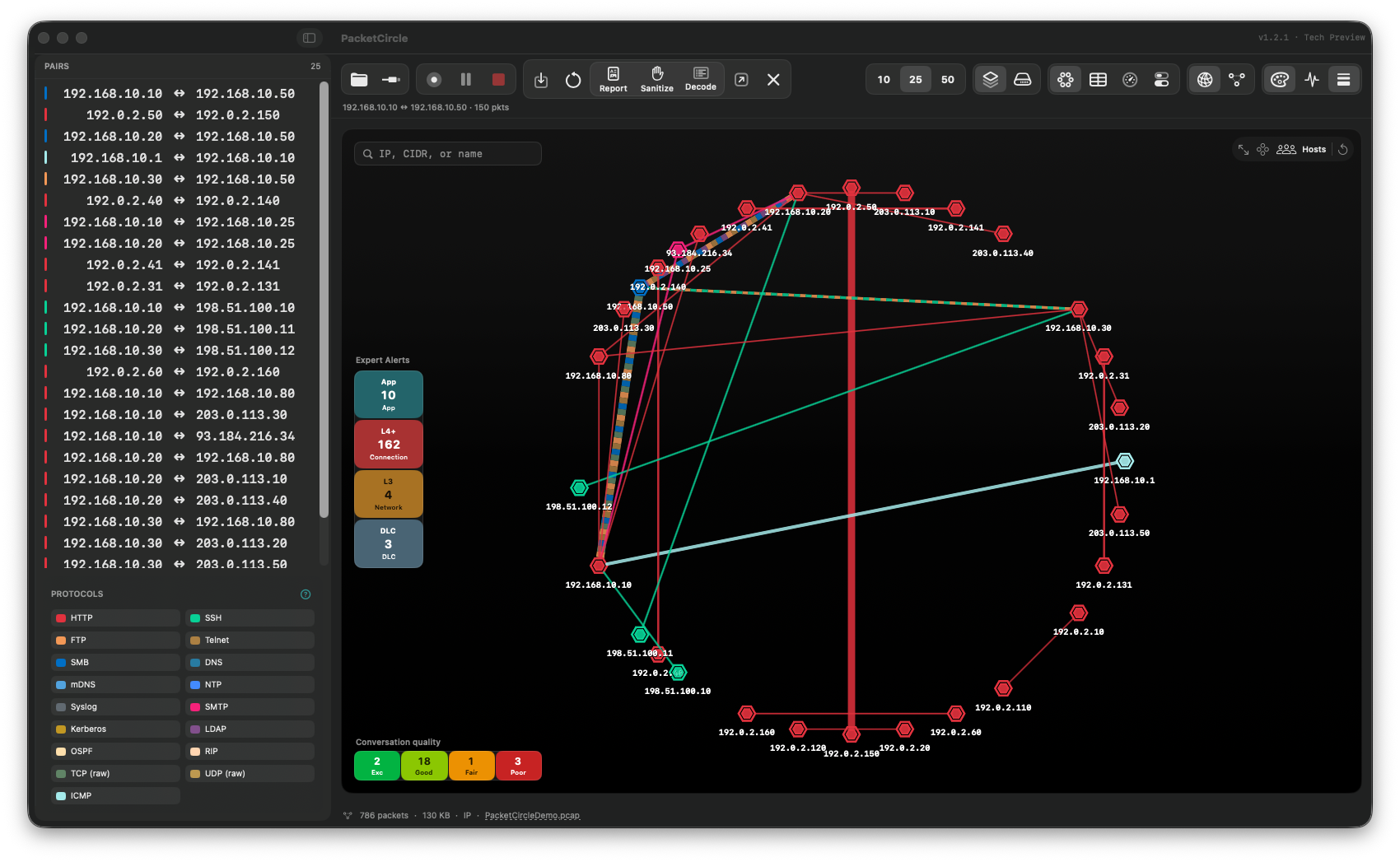The image size is (1400, 862).
Task: Toggle the drive-shaped icon beside layers
Action: click(1023, 80)
